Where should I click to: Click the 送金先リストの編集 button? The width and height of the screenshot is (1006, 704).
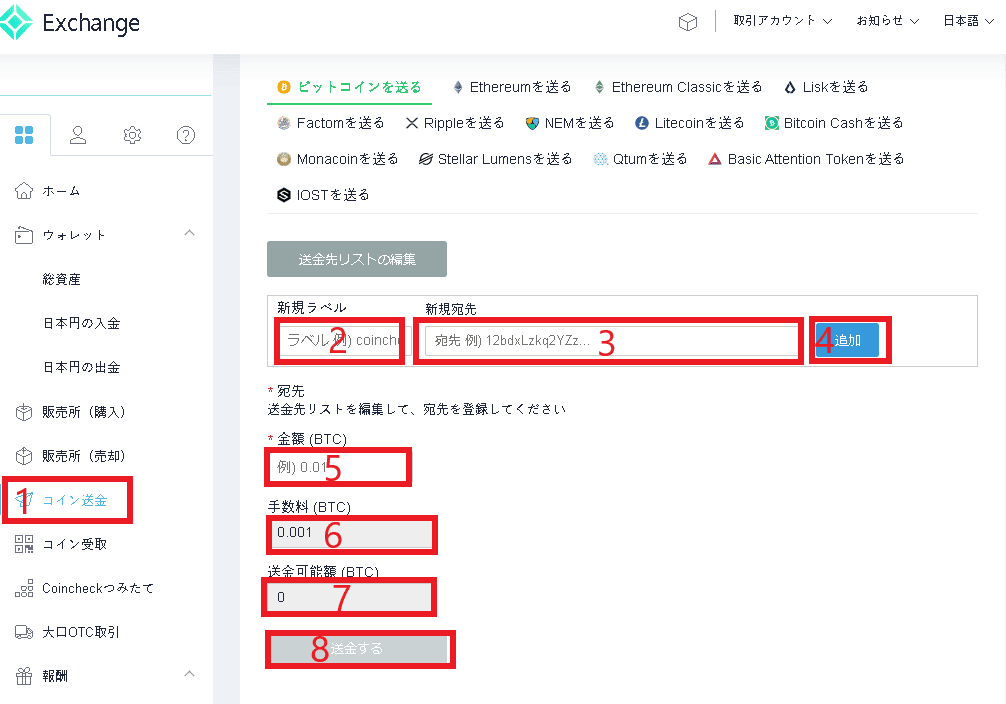click(x=357, y=259)
